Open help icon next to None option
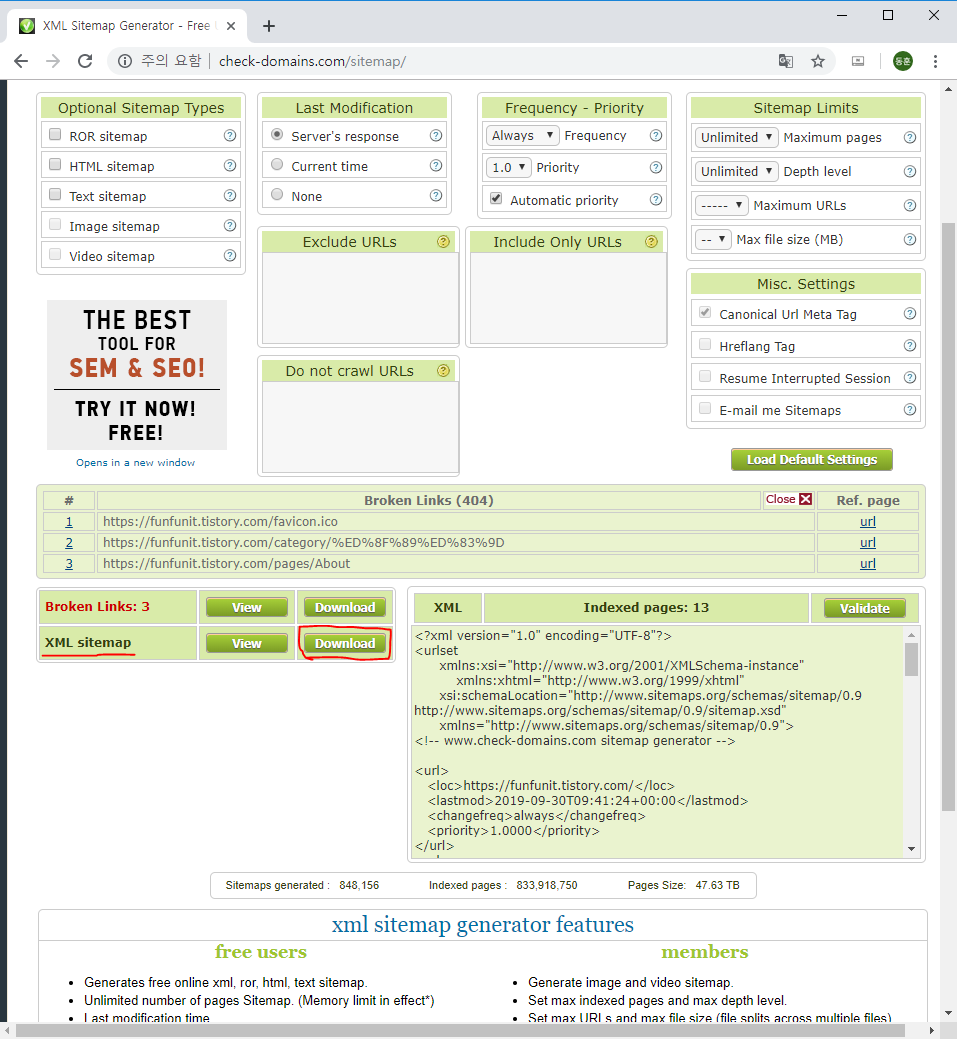957x1039 pixels. pyautogui.click(x=436, y=195)
